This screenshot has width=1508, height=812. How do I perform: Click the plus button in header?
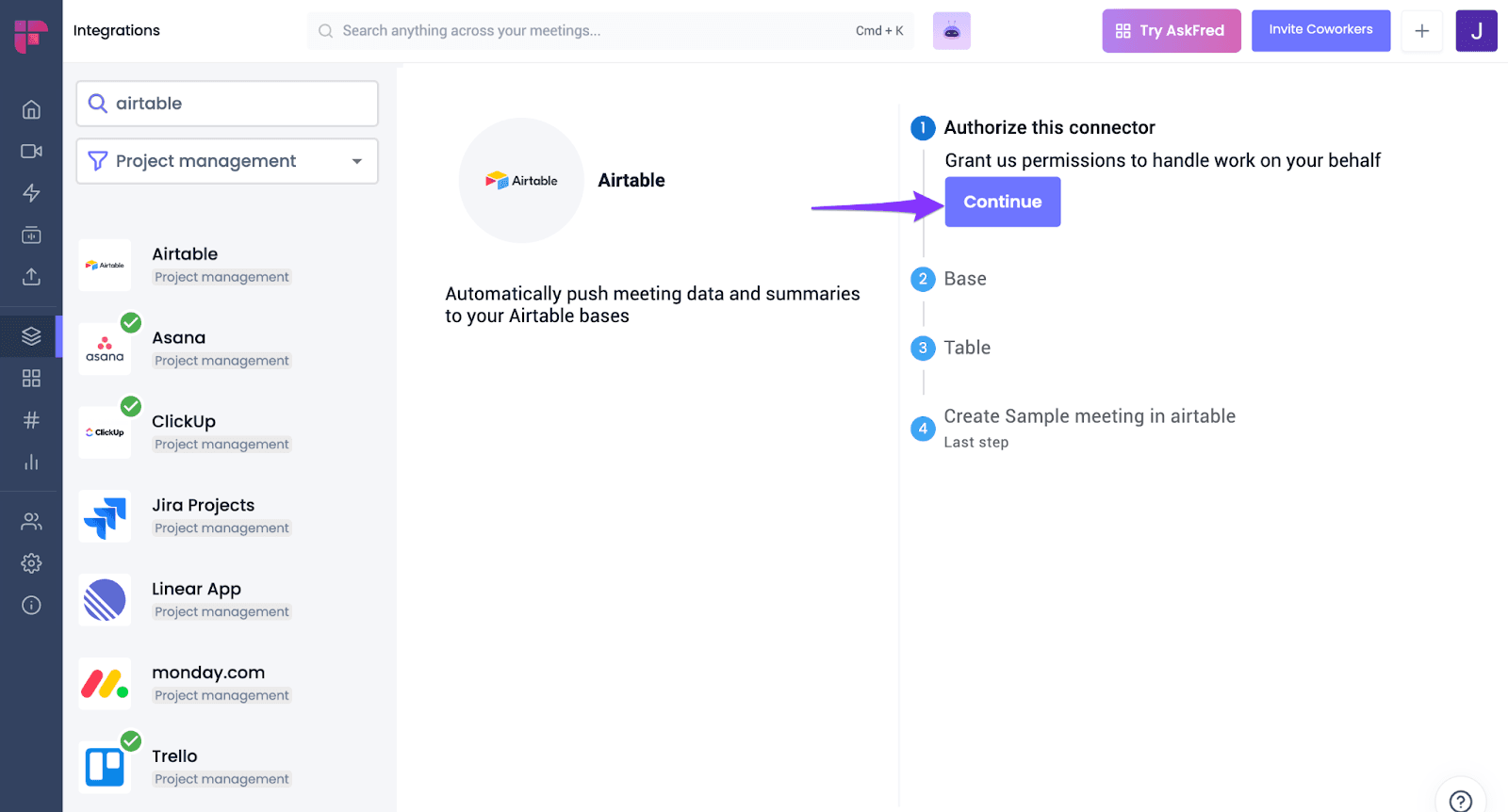click(x=1421, y=31)
